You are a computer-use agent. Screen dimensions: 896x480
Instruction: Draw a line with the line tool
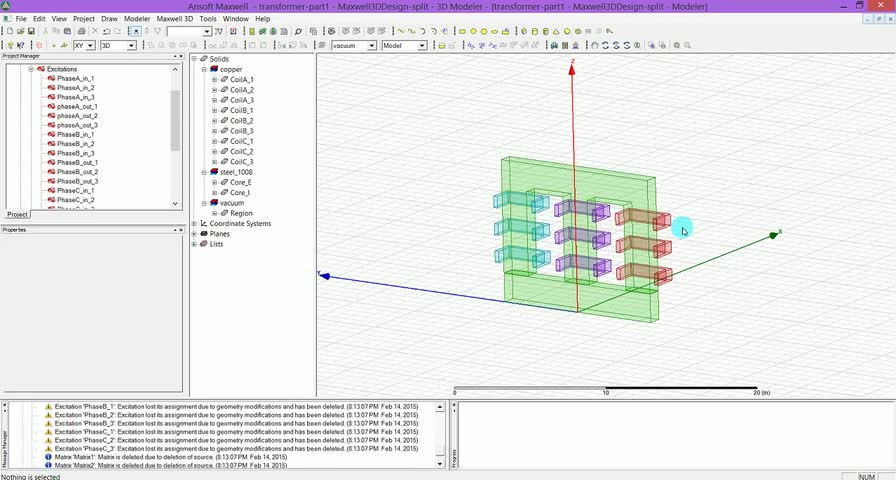[x=401, y=31]
